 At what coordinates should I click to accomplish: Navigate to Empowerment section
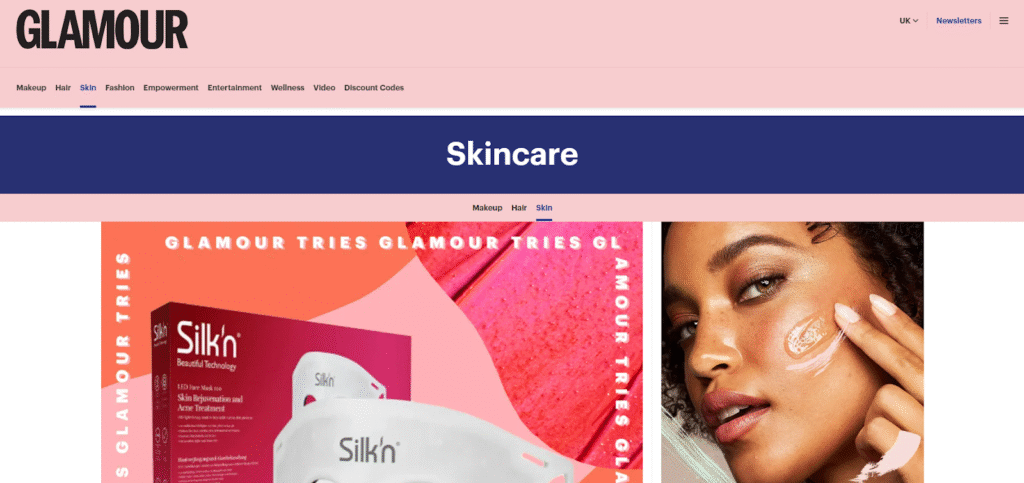[170, 87]
